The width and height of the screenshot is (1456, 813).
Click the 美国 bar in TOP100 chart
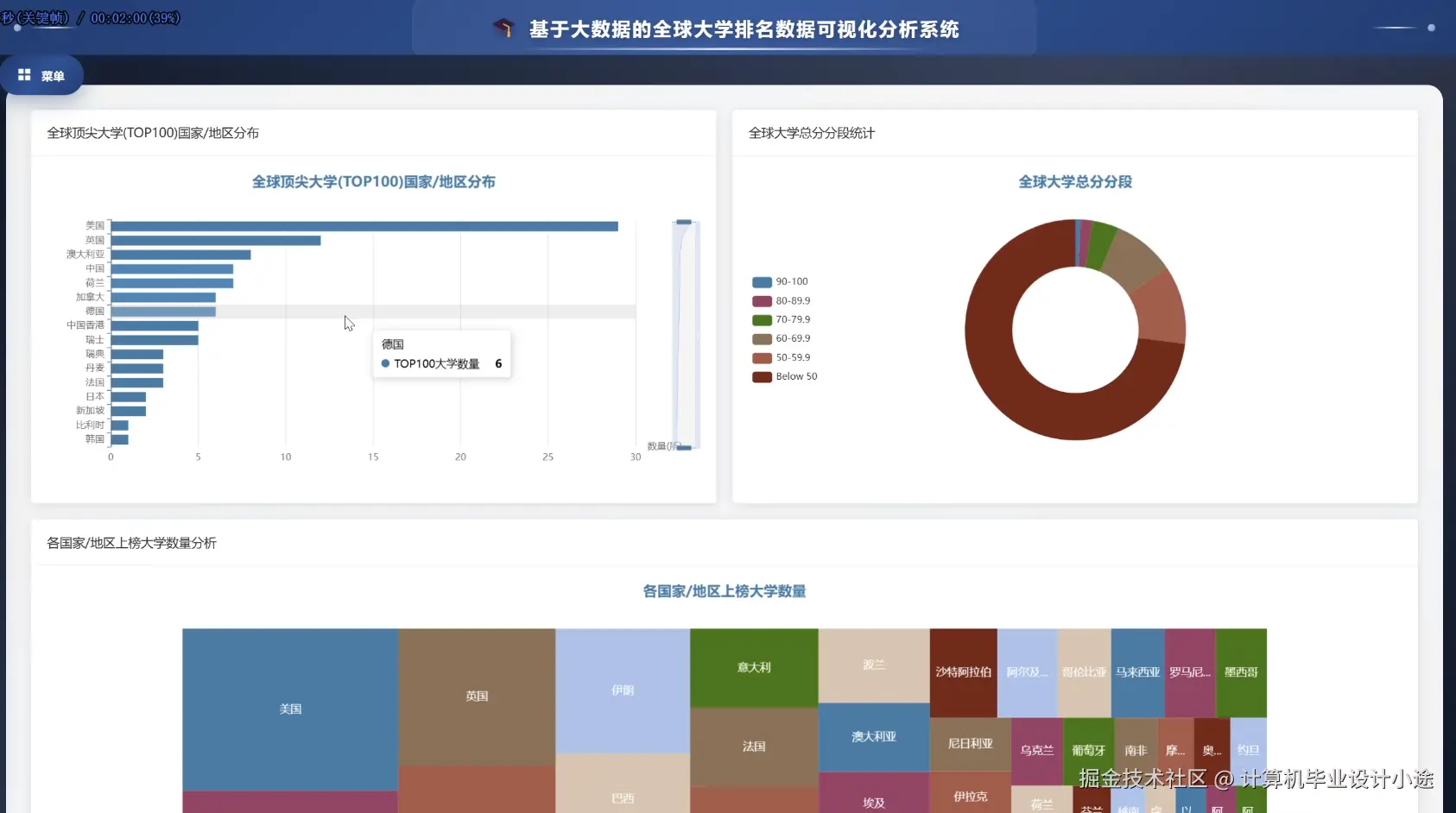pos(364,226)
